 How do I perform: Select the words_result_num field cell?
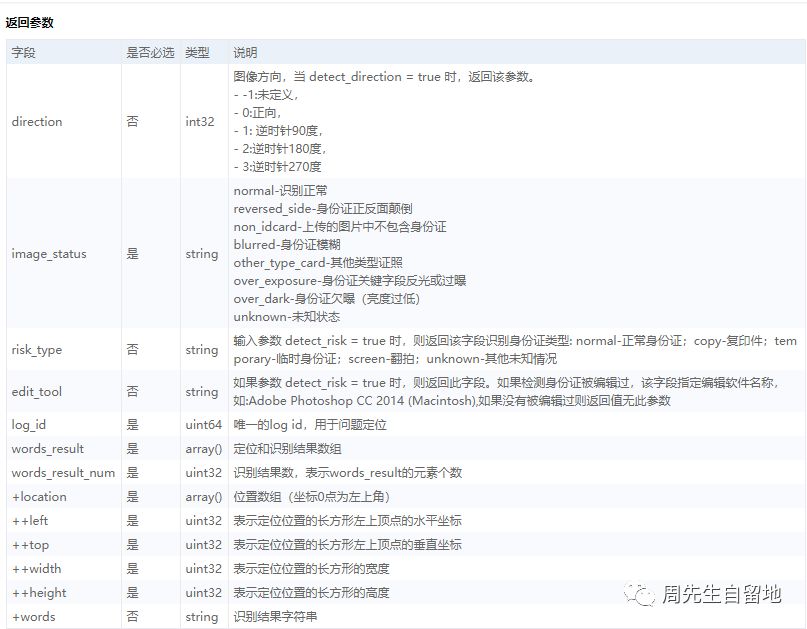pos(63,473)
